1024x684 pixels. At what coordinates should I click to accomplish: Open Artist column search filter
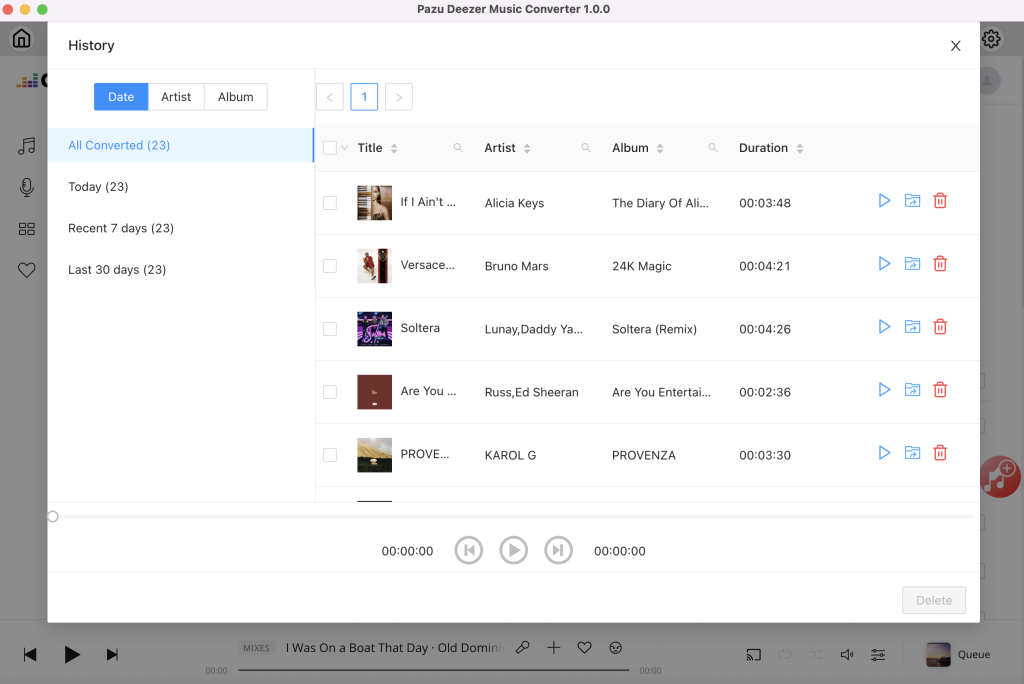586,148
